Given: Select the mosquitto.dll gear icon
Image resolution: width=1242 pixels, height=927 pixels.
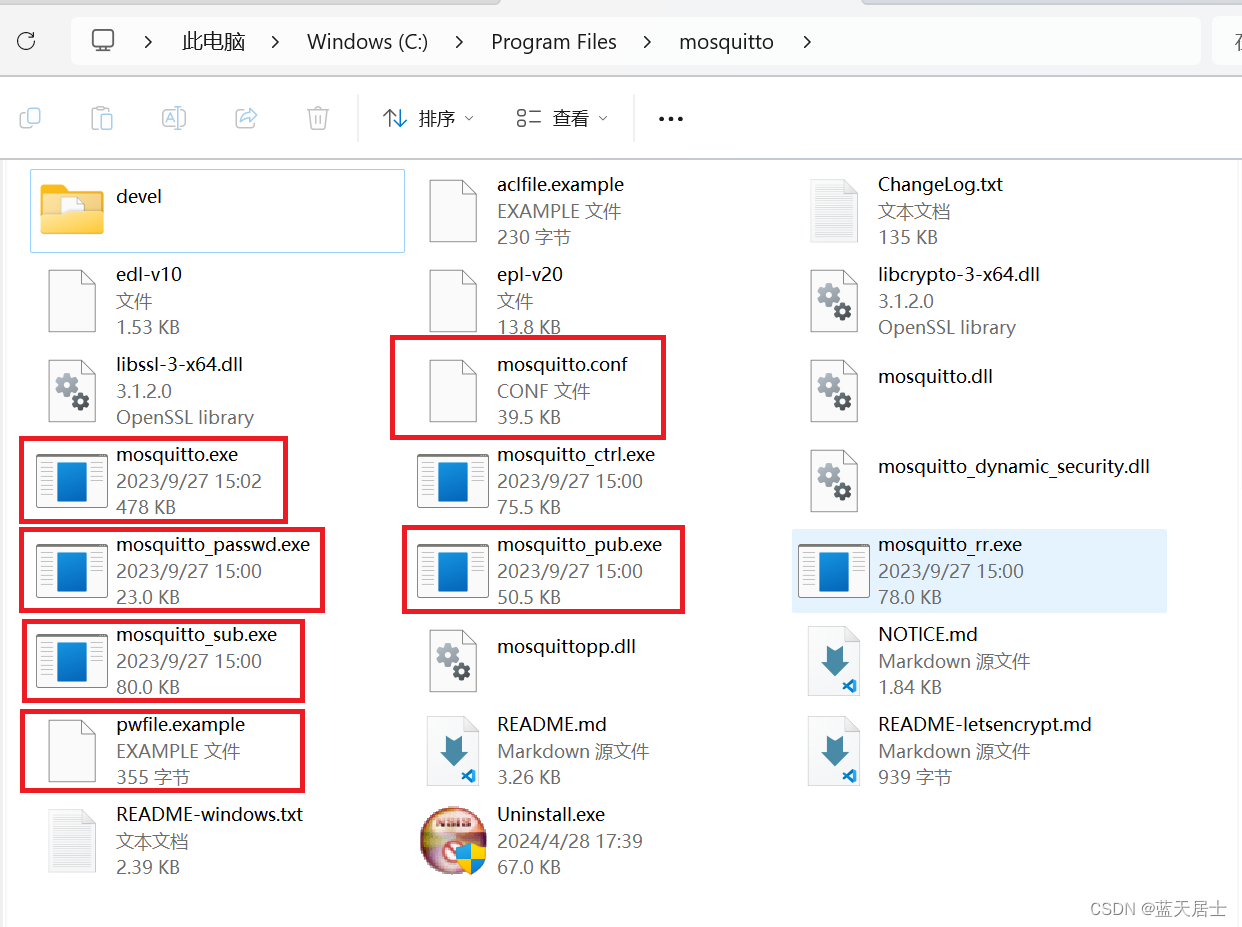Looking at the screenshot, I should click(x=834, y=390).
